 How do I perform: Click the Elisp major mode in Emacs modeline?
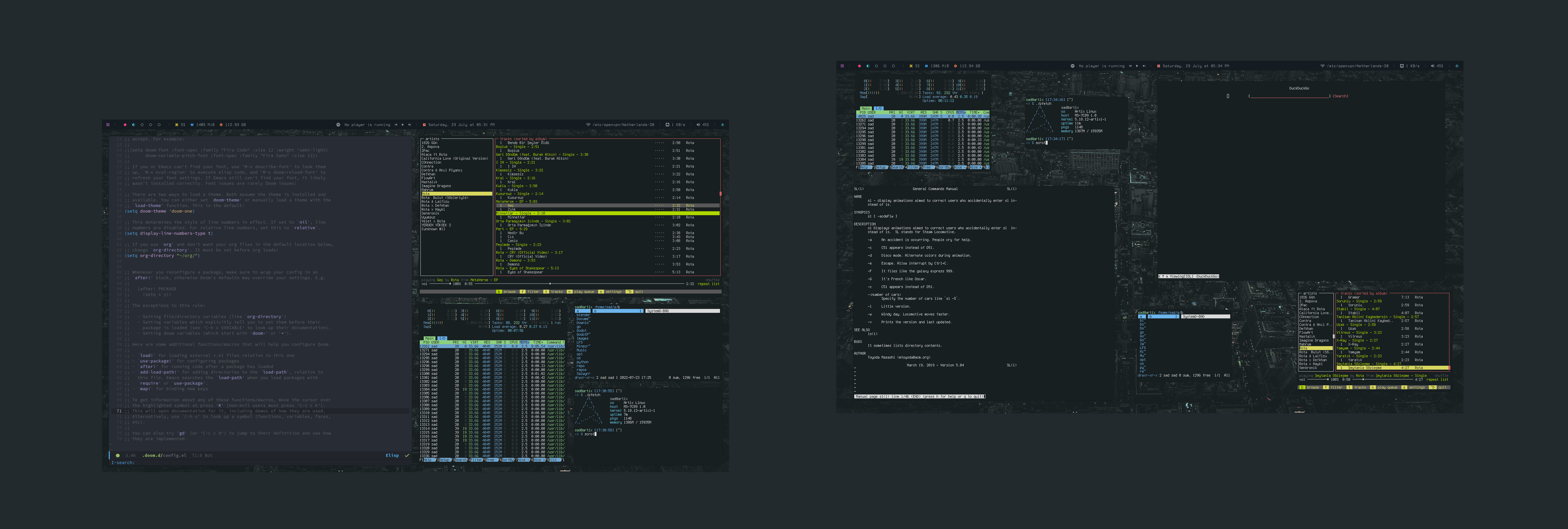(392, 455)
